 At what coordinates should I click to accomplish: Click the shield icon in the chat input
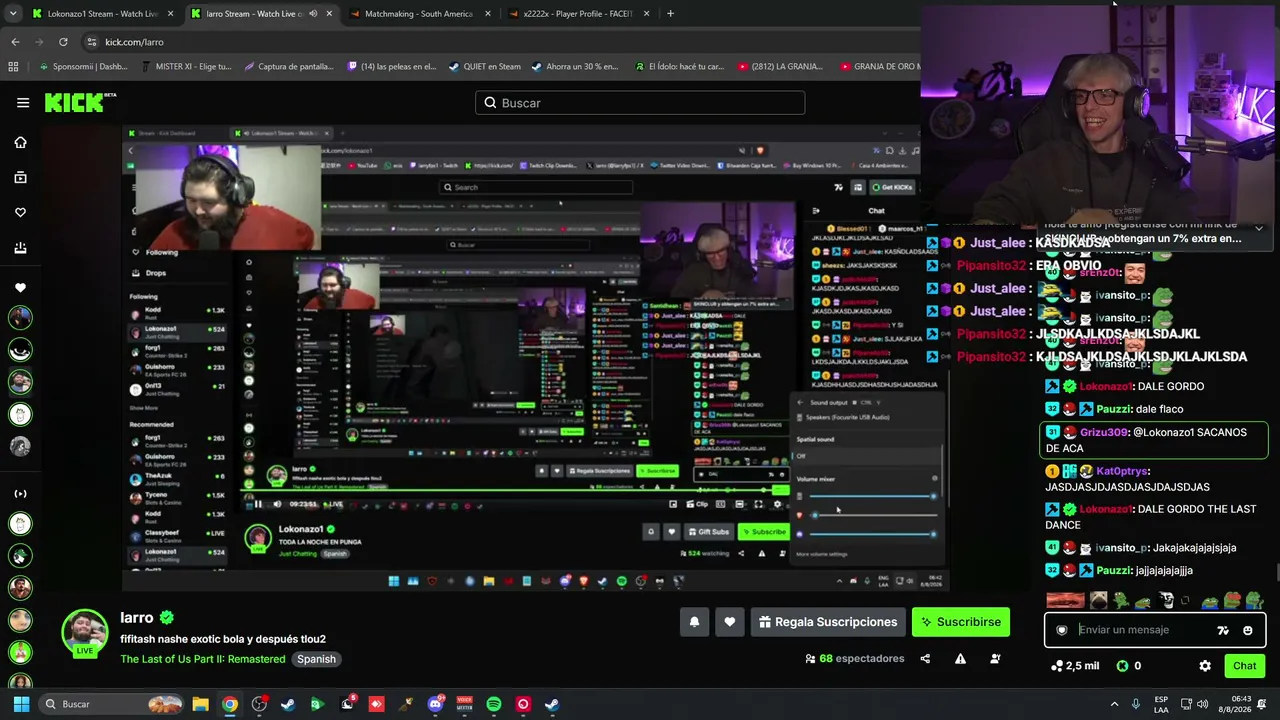1062,630
